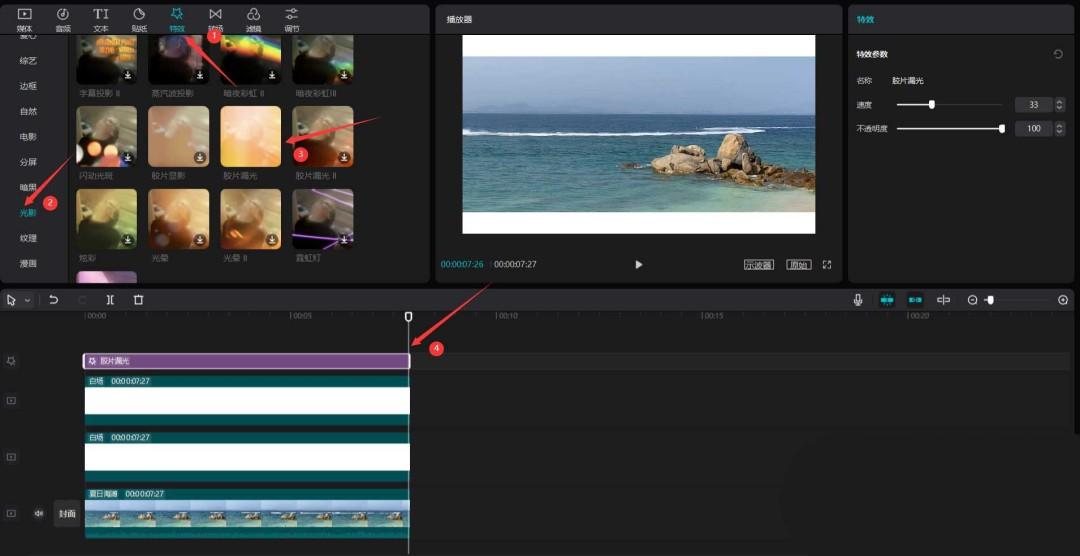Mute the main video track audio
Viewport: 1080px width, 556px height.
[x=39, y=513]
